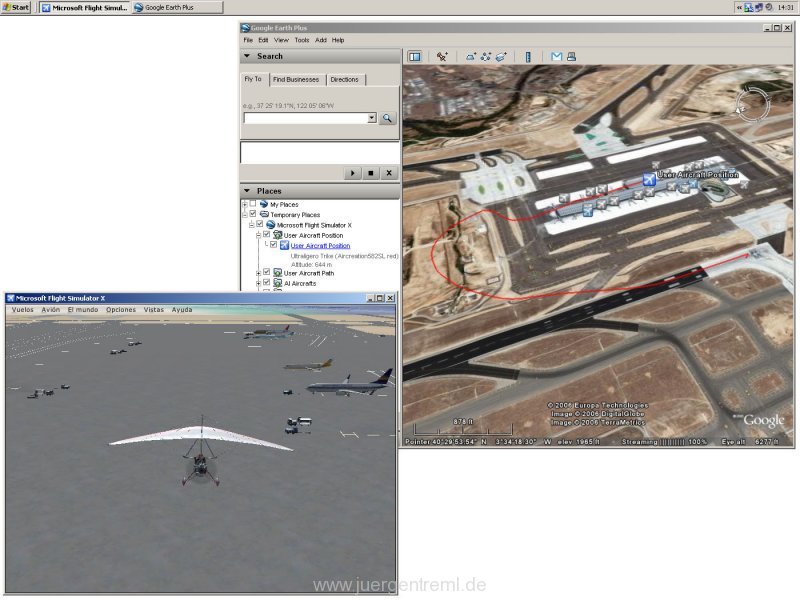
Task: Switch to Microsoft Flight Simulator taskbar button
Action: (85, 8)
